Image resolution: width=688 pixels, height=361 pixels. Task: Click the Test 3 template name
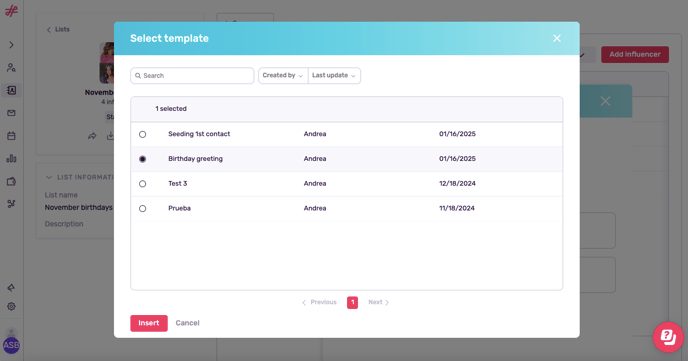click(178, 183)
